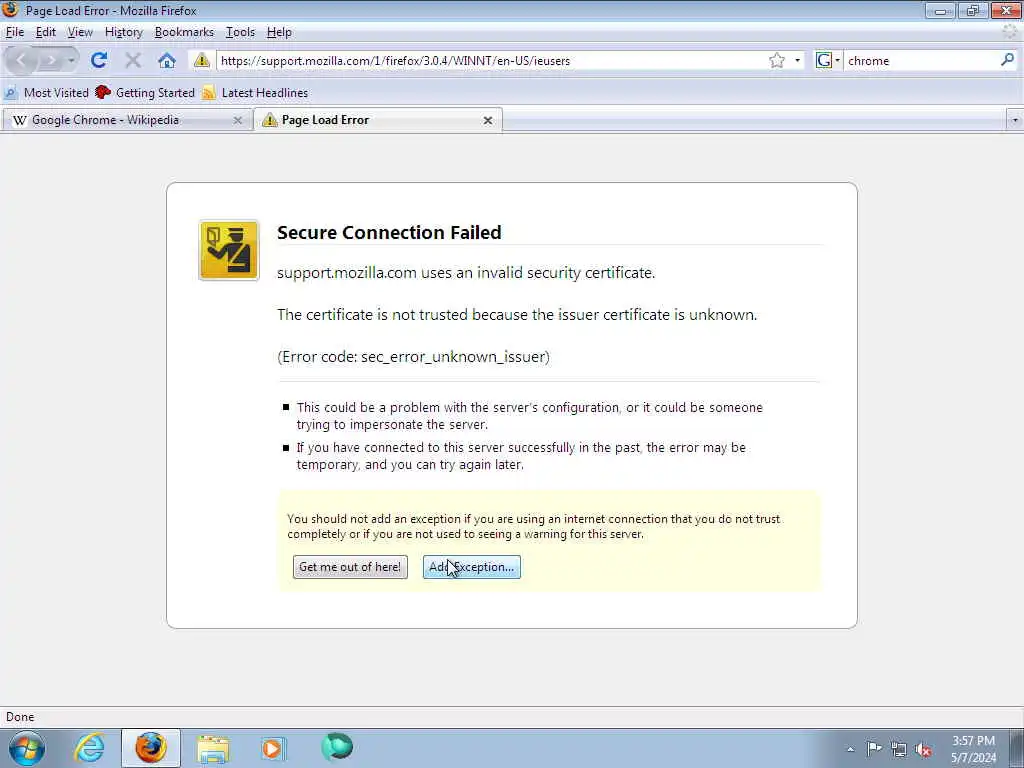Viewport: 1024px width, 768px height.
Task: Click the Firefox logo in title bar
Action: 10,9
